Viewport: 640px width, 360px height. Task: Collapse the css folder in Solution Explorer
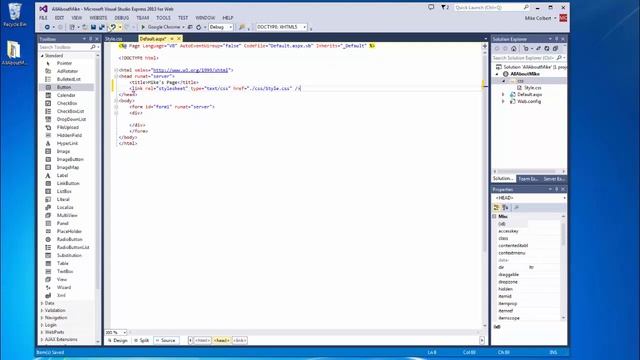(x=503, y=81)
